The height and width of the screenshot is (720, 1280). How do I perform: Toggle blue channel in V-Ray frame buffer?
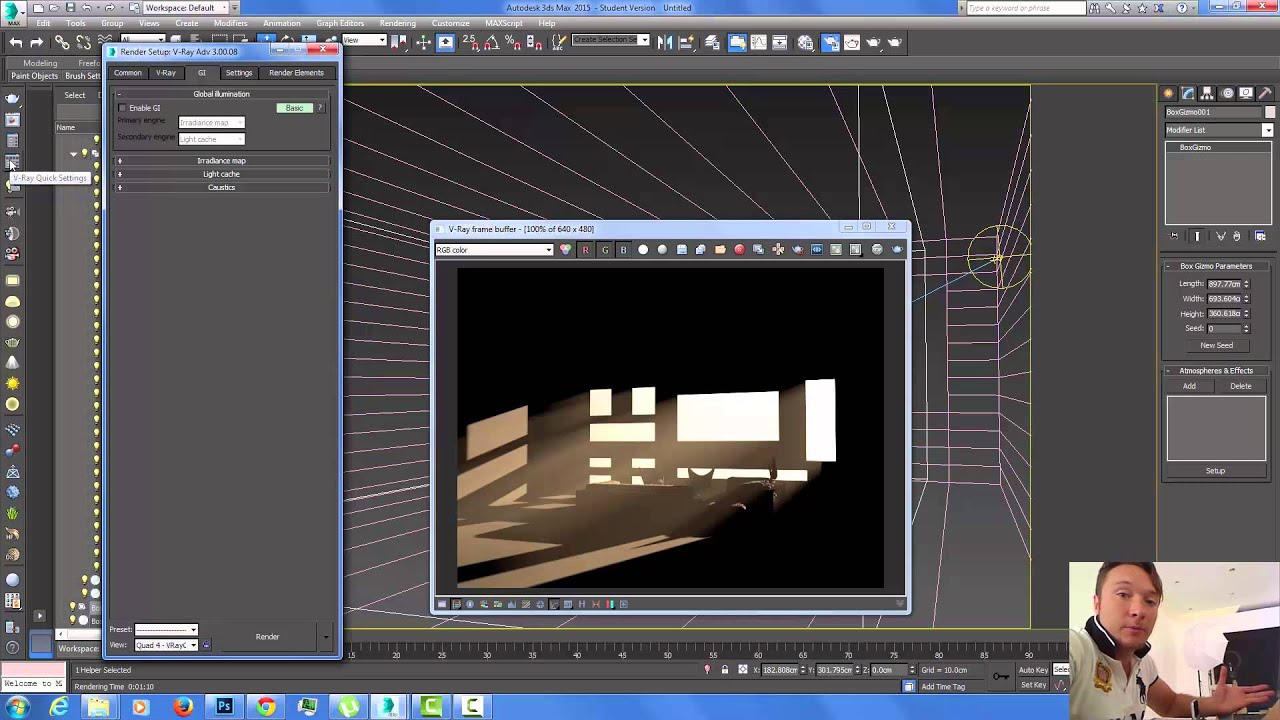pos(623,250)
